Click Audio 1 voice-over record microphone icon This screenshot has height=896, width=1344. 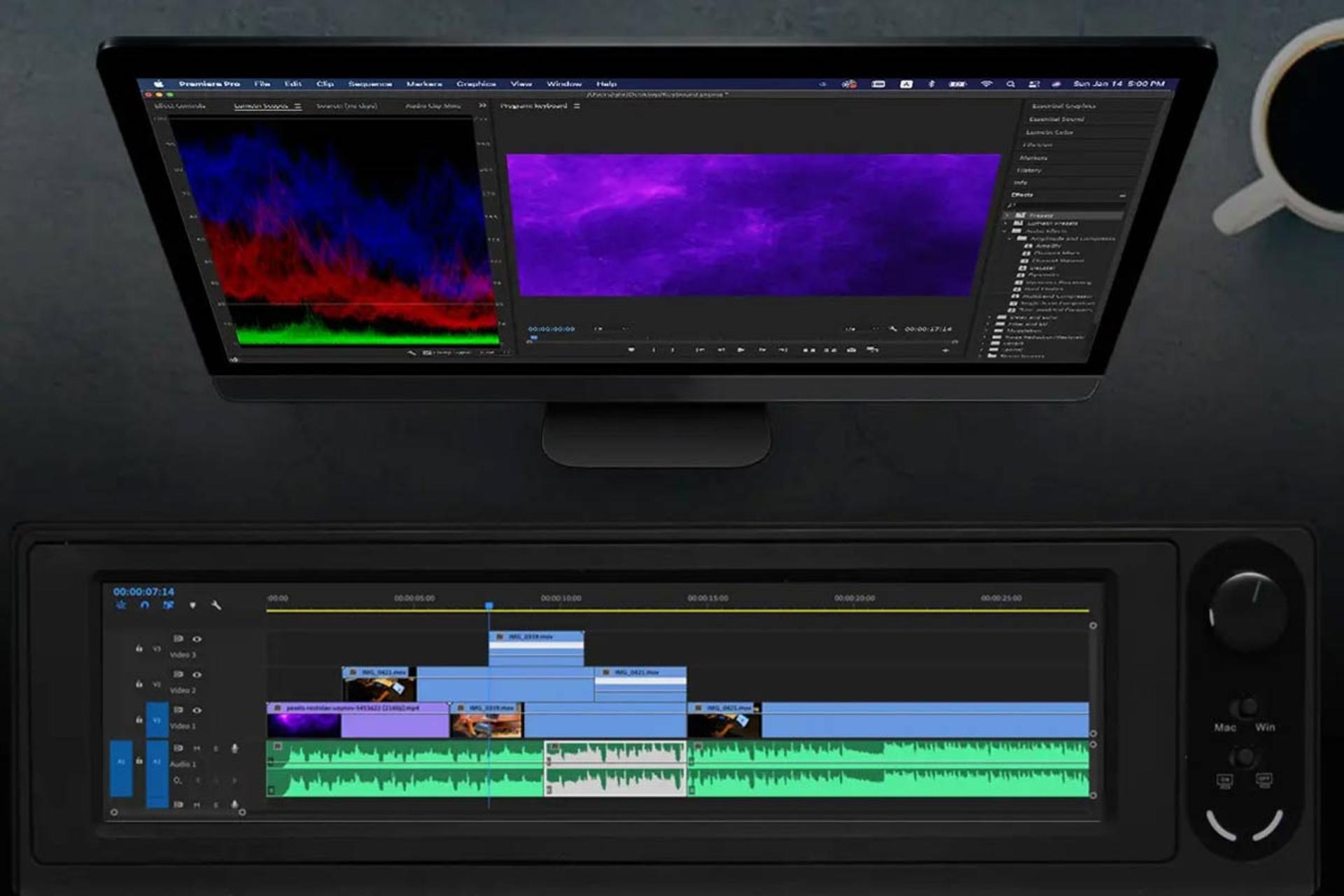(x=234, y=748)
